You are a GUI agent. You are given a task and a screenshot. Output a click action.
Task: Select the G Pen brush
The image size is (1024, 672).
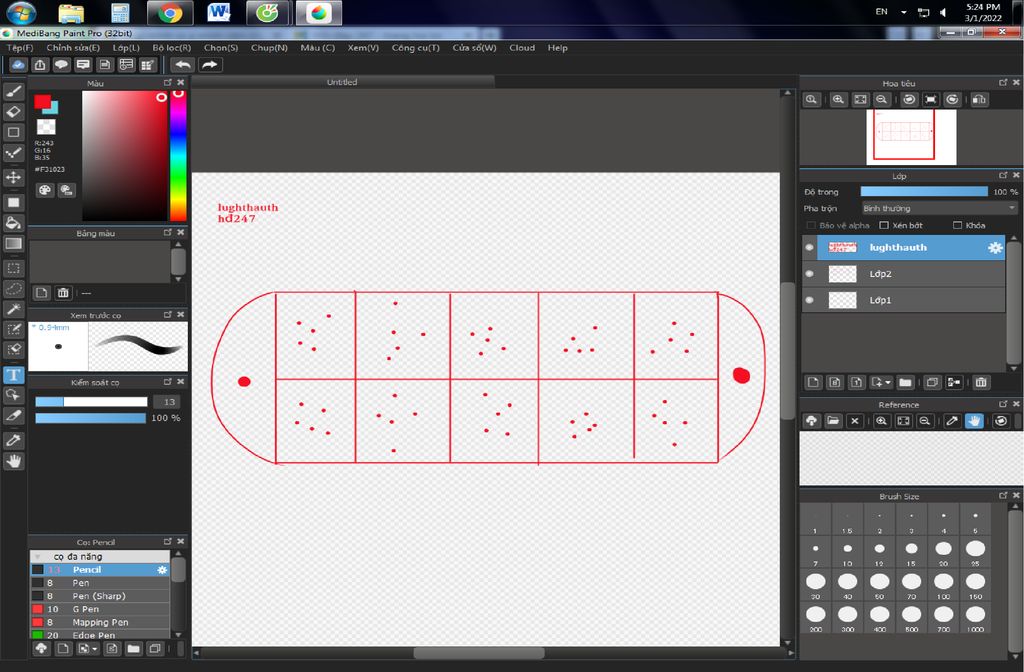[100, 609]
